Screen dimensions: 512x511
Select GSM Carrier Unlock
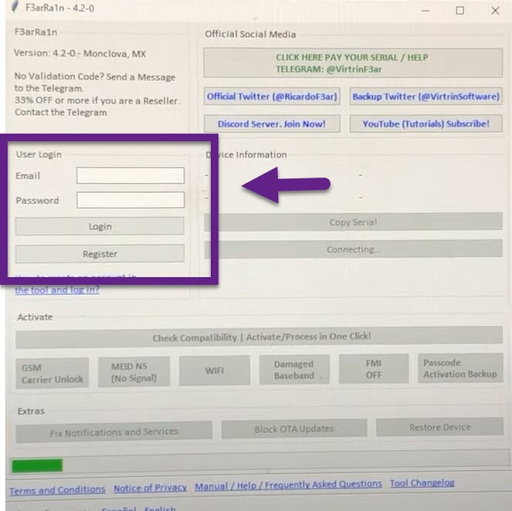(52, 373)
